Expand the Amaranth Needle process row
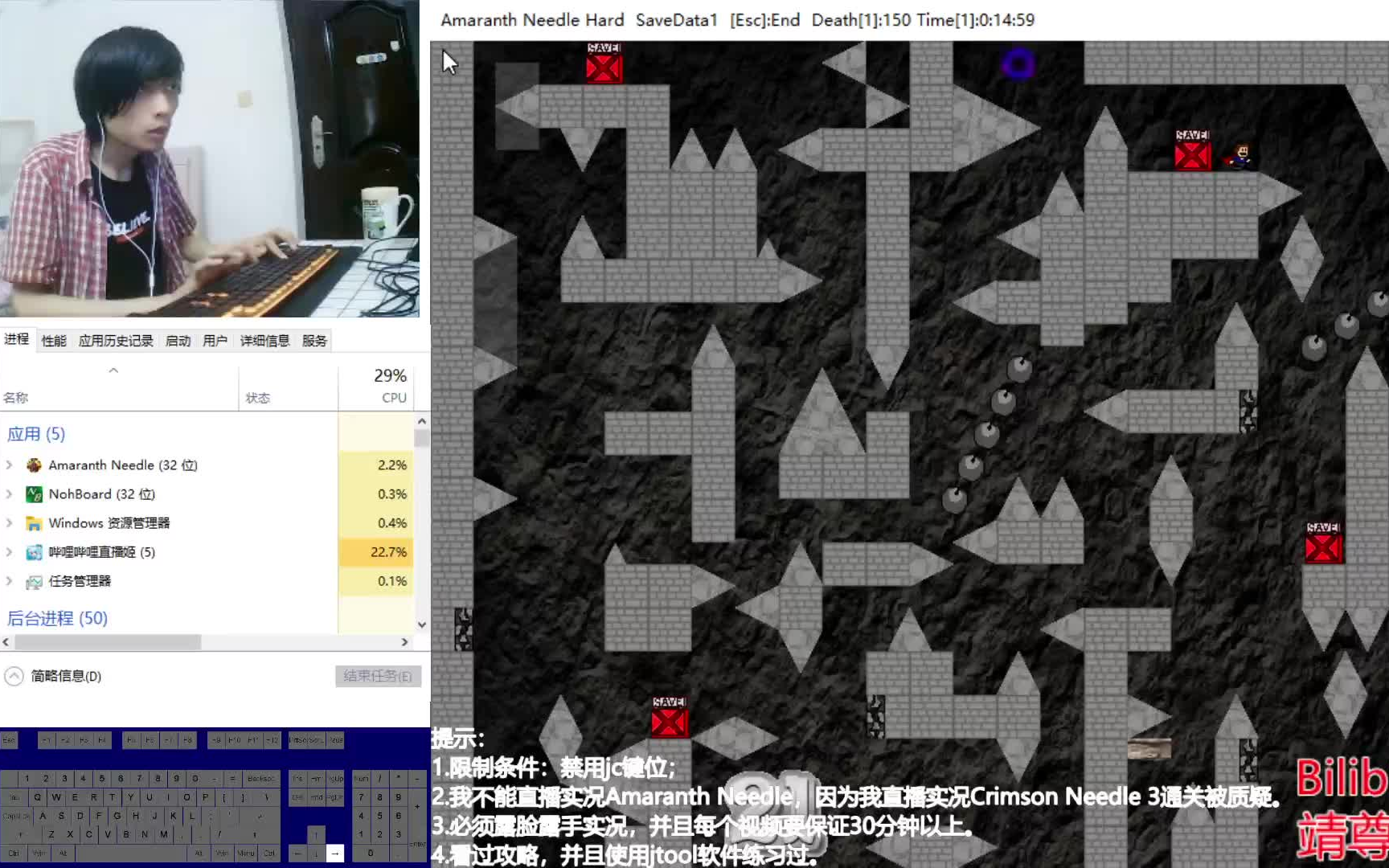This screenshot has width=1389, height=868. pyautogui.click(x=10, y=465)
